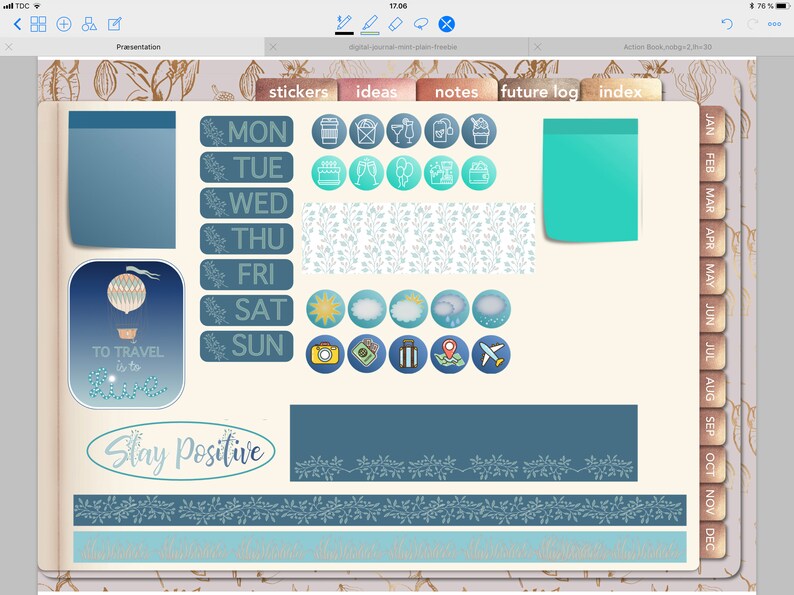Tap the champagne glasses sticker icon
This screenshot has width=794, height=595.
(x=366, y=173)
